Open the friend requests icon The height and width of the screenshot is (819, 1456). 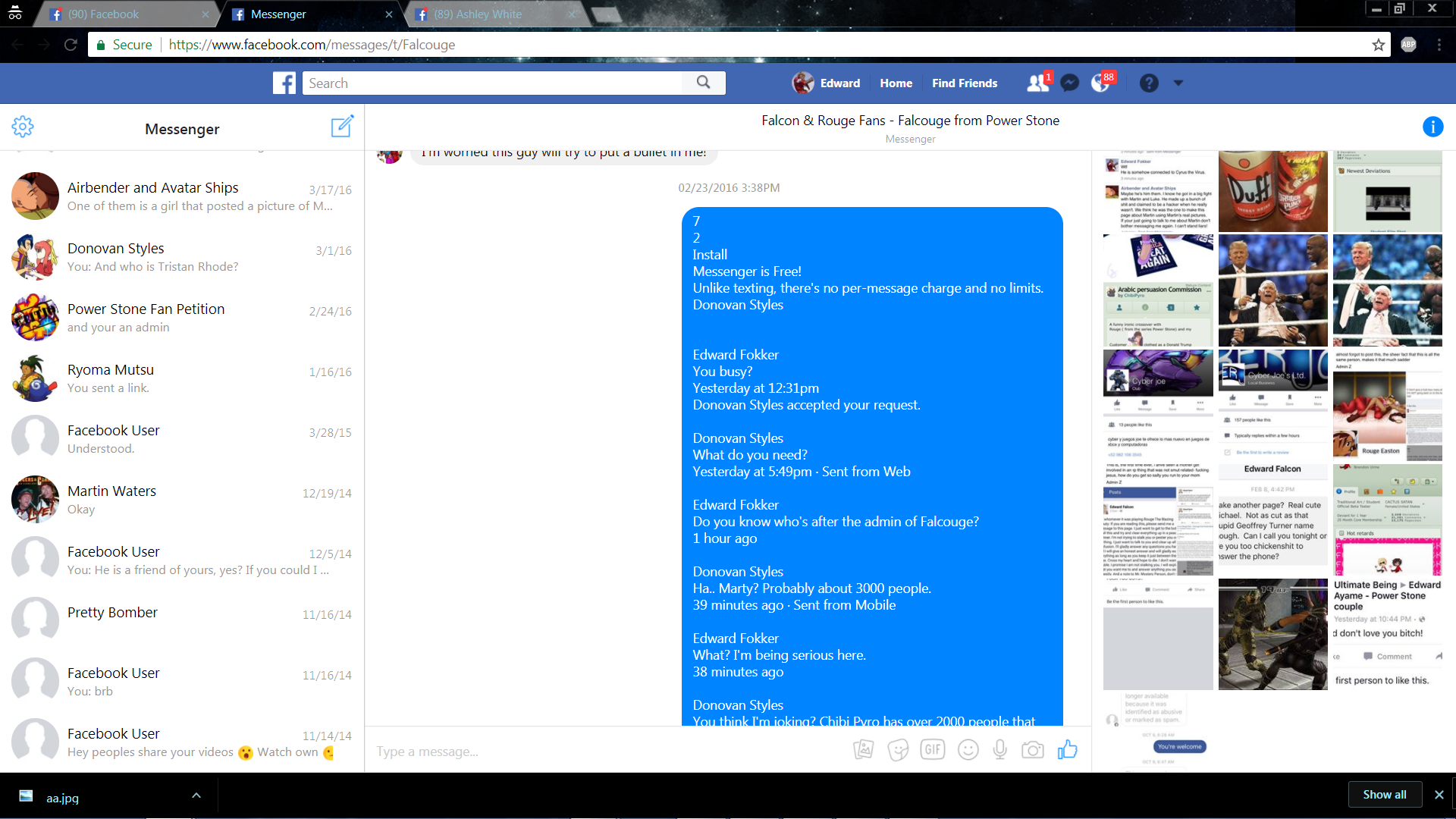[x=1037, y=83]
